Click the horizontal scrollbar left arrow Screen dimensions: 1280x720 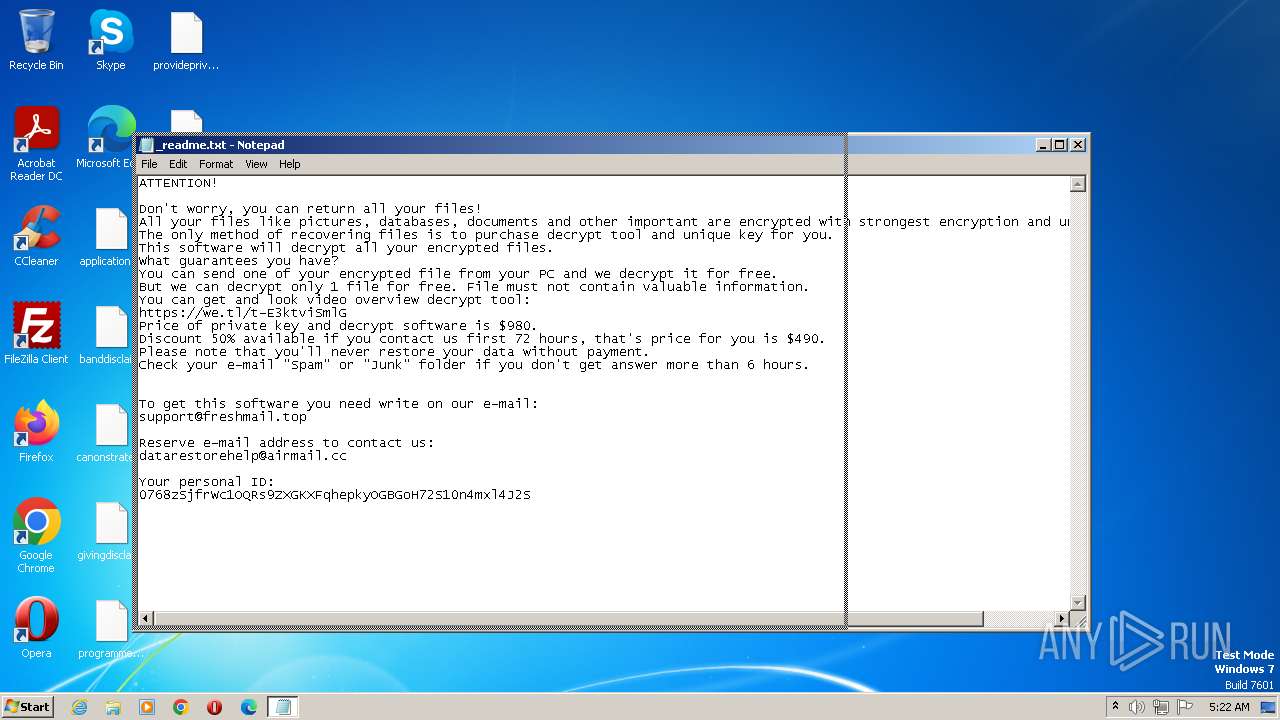click(145, 619)
